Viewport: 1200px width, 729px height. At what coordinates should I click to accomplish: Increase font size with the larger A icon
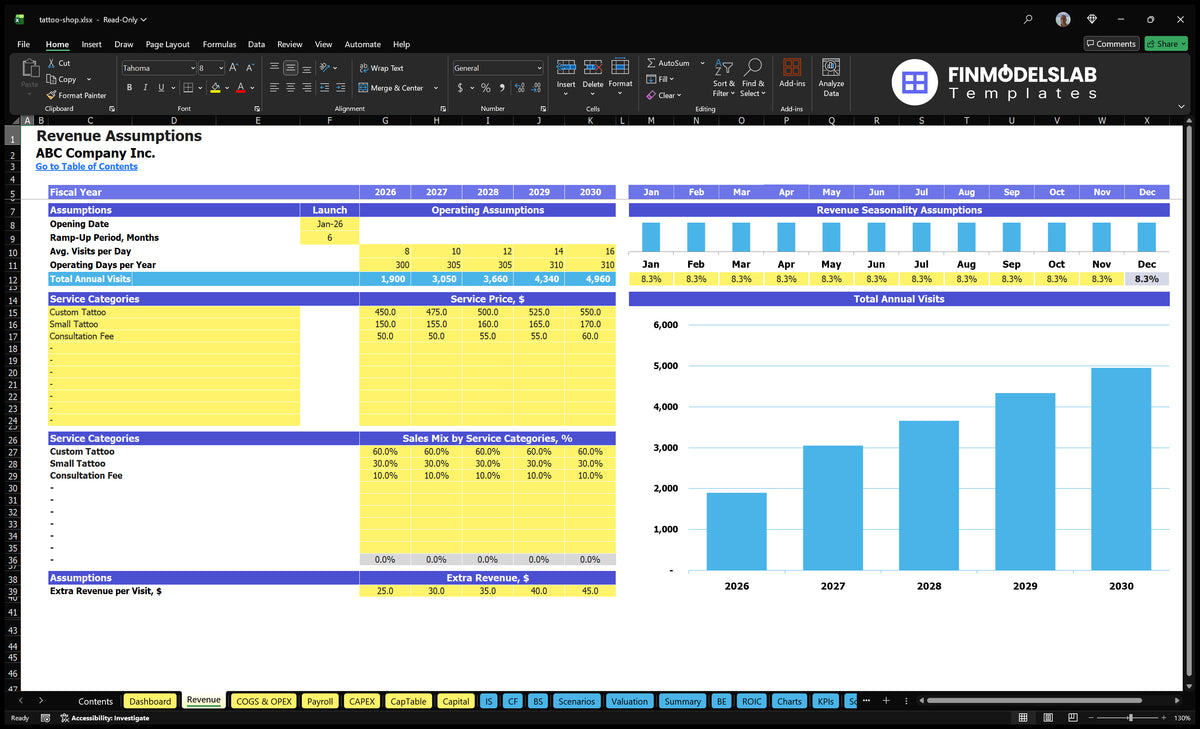234,68
